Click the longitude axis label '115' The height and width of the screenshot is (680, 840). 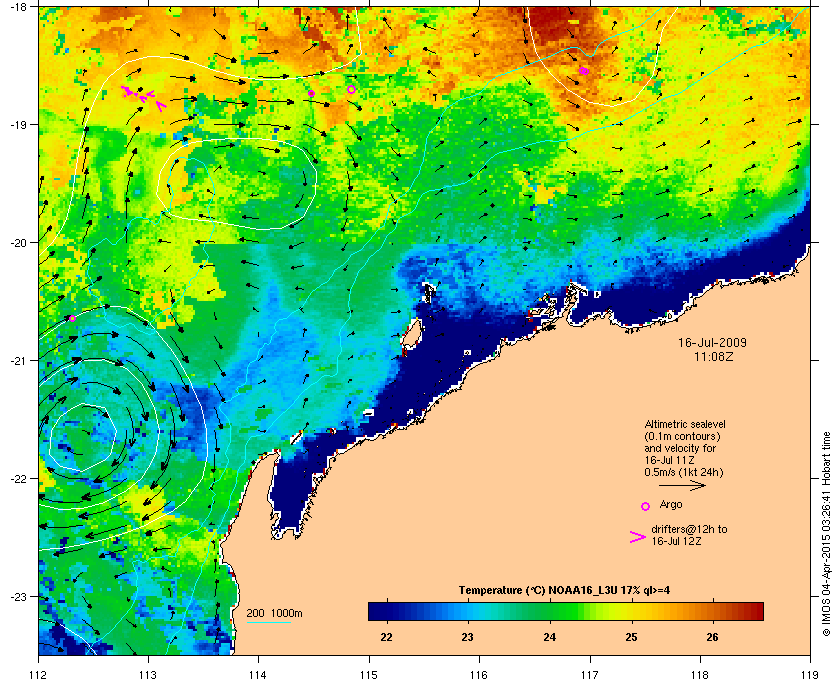click(369, 675)
